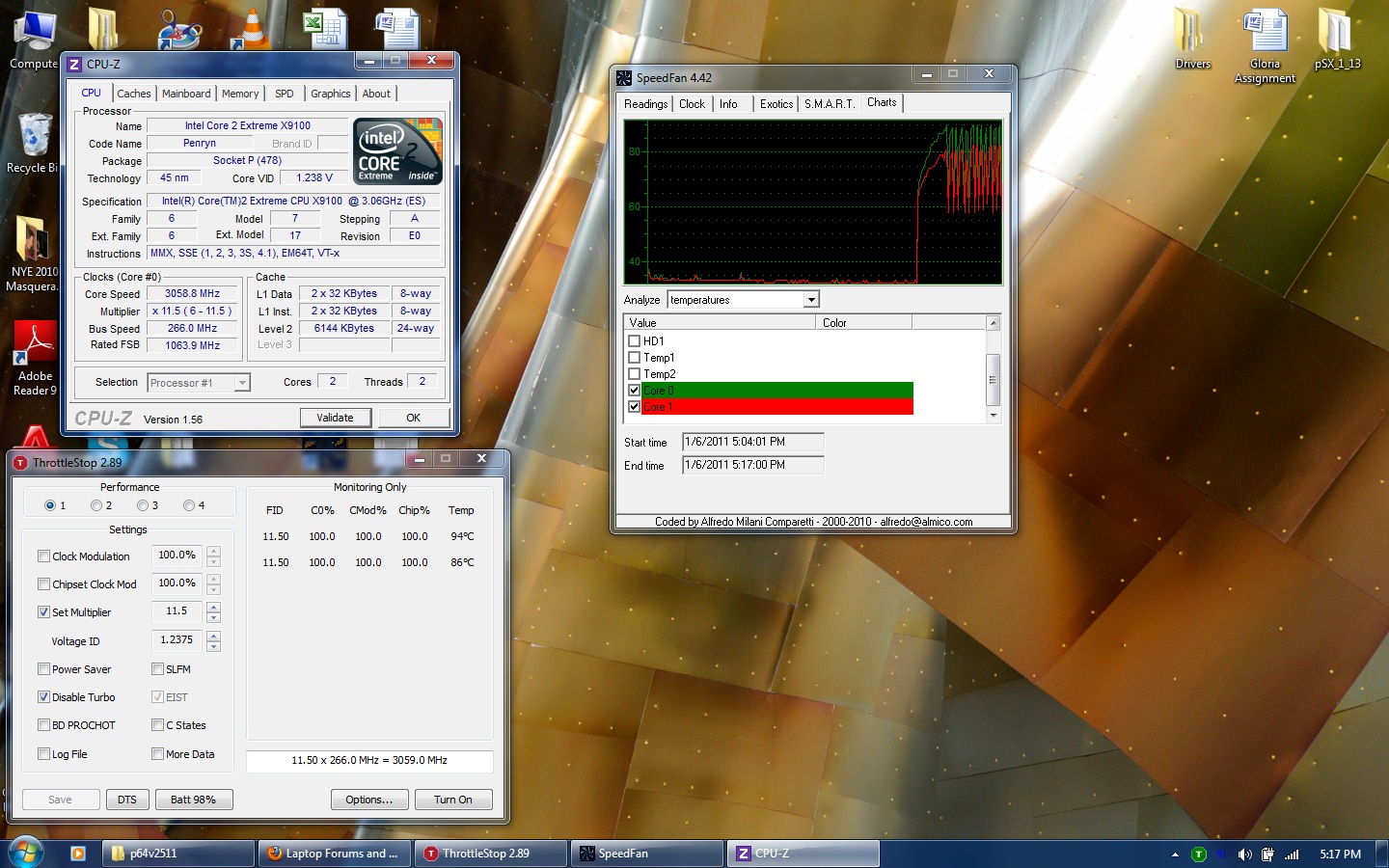The image size is (1389, 868).
Task: Launch the pinned media player taskbar icon
Action: point(78,854)
